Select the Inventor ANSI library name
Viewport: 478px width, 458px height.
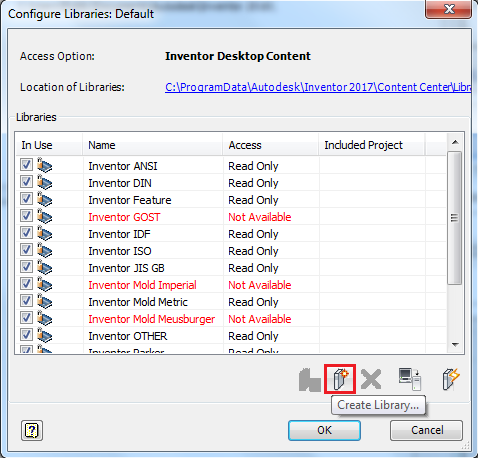(x=123, y=166)
